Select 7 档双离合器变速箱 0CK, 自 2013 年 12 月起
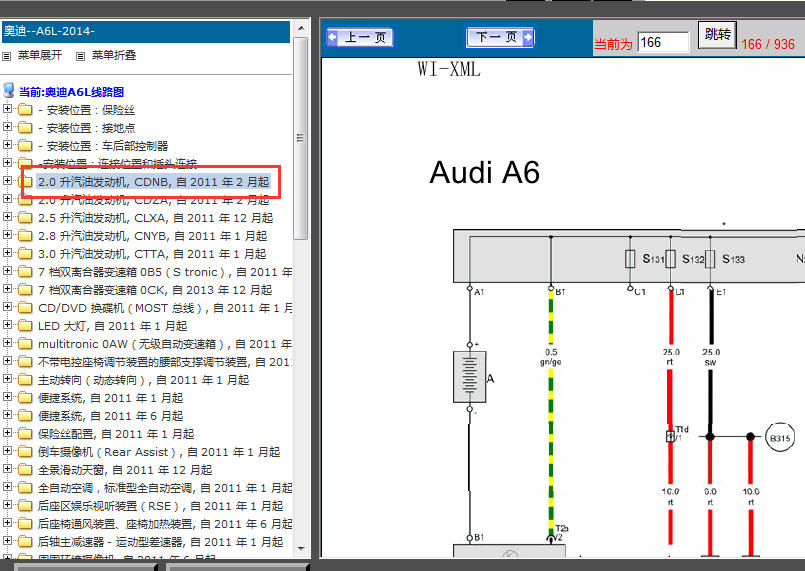This screenshot has height=571, width=805. coord(155,290)
